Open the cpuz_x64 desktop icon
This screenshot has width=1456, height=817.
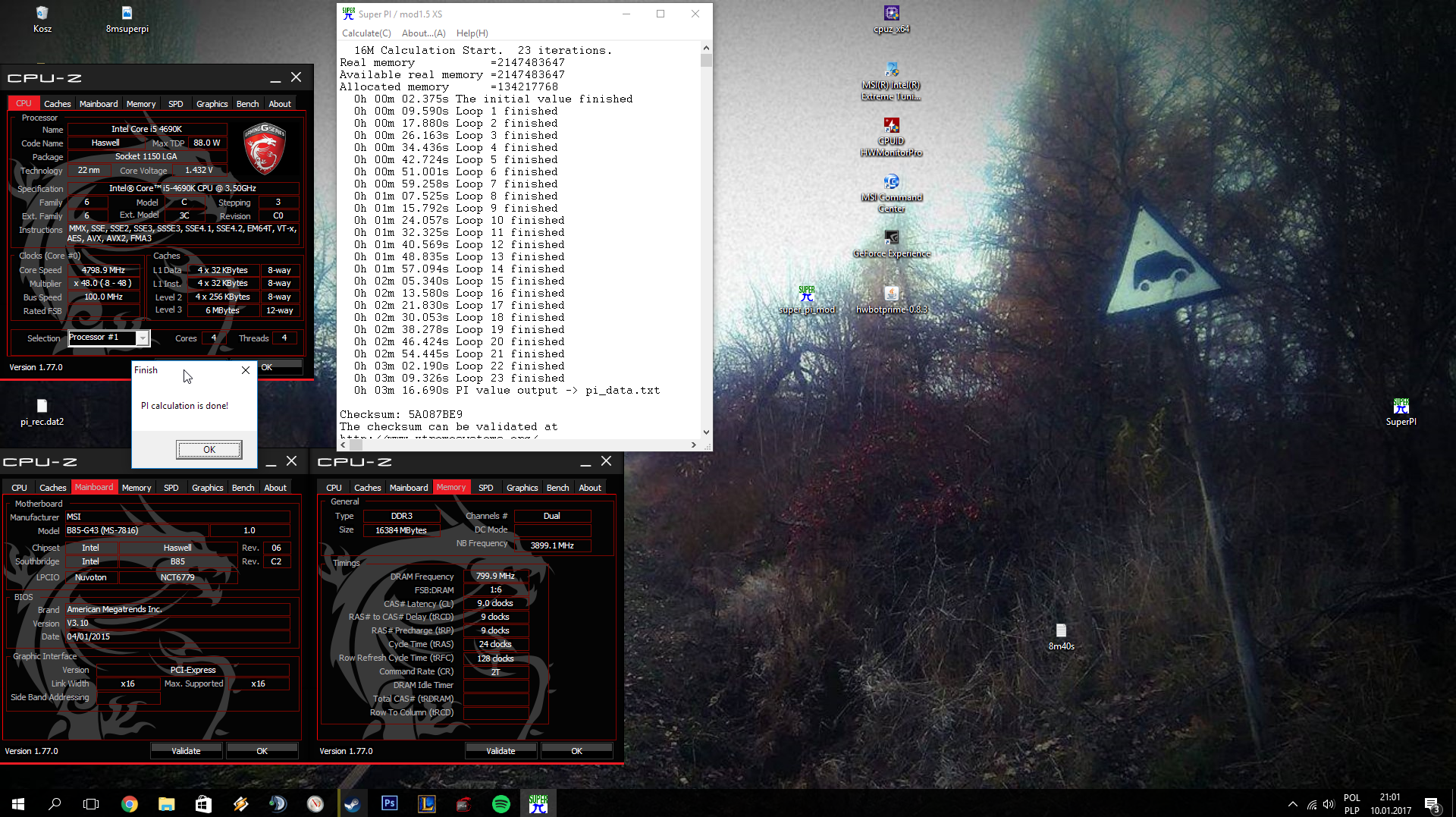[x=891, y=20]
